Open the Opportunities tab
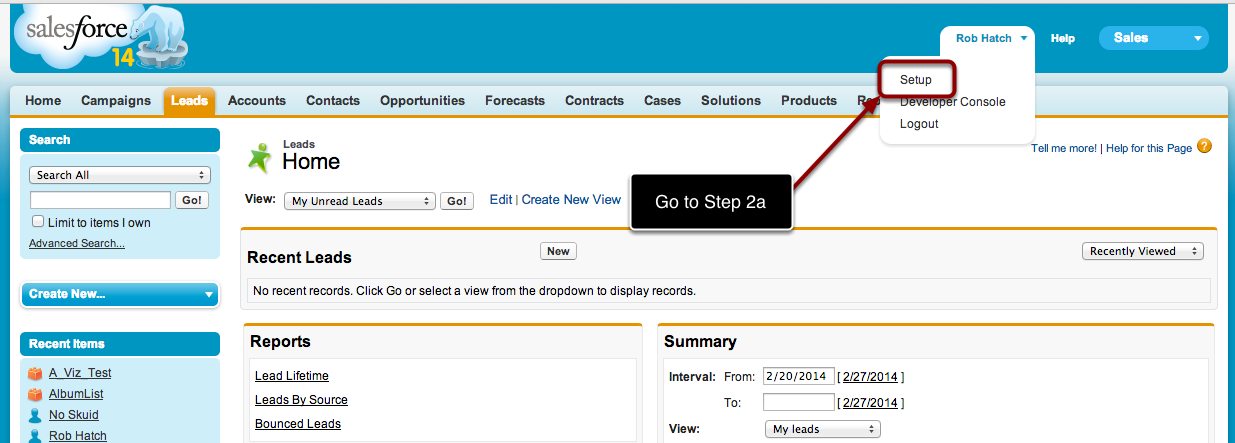Viewport: 1235px width, 443px height. click(422, 100)
